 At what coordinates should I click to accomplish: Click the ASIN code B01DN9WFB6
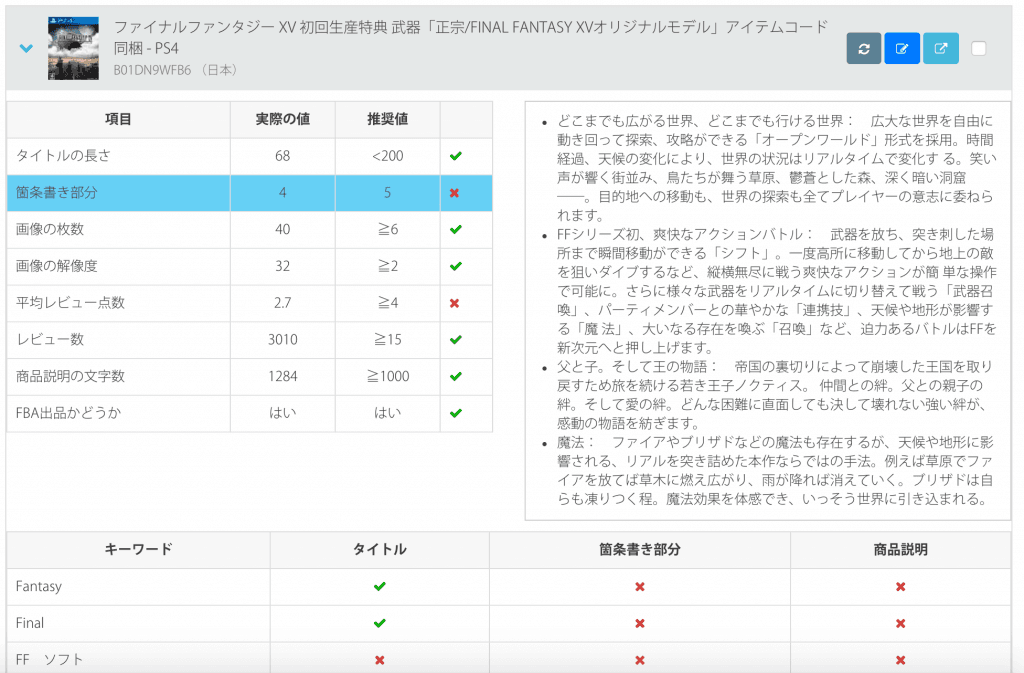(x=152, y=70)
